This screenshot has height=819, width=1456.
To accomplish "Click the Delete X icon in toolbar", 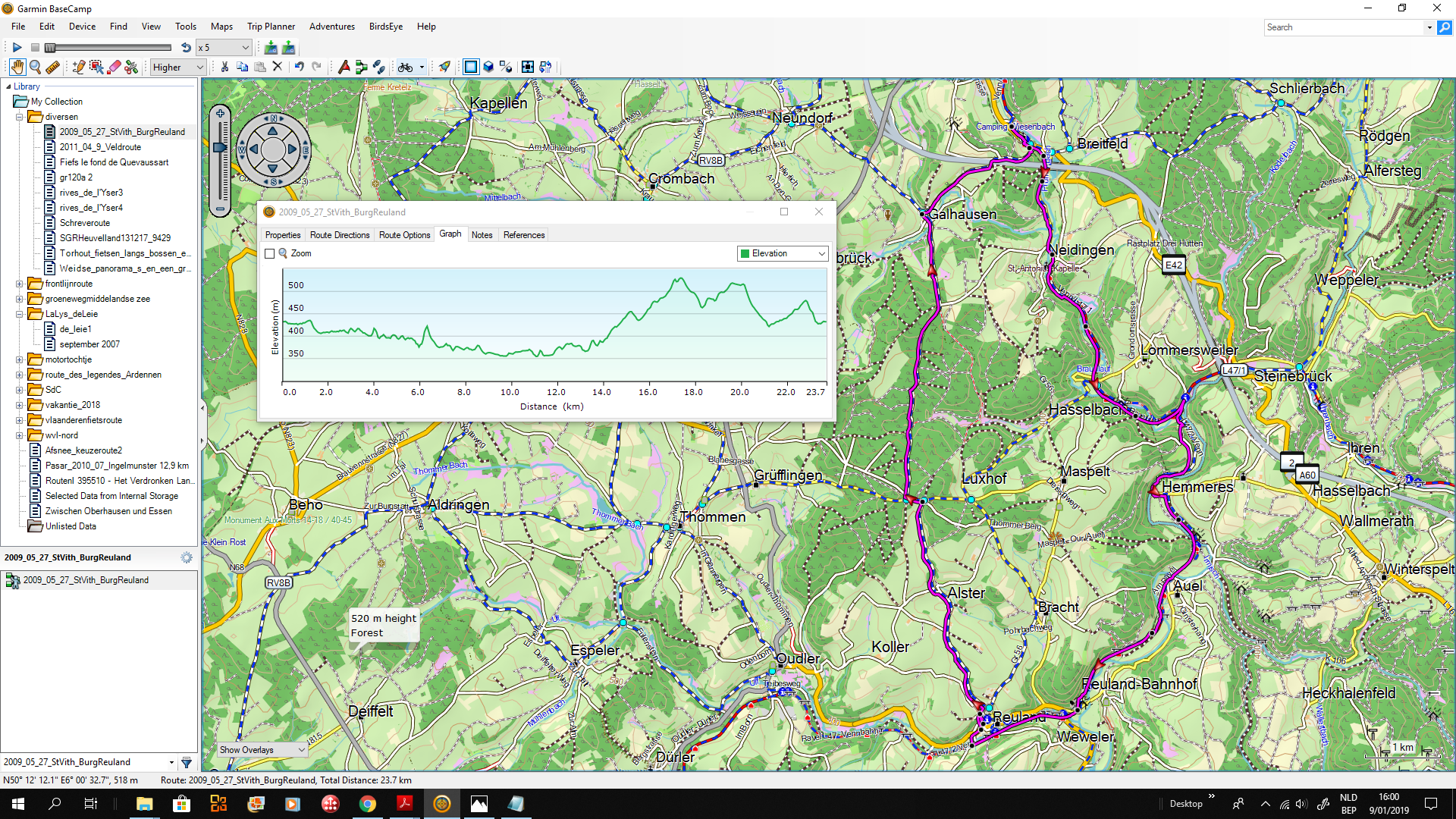I will point(278,67).
